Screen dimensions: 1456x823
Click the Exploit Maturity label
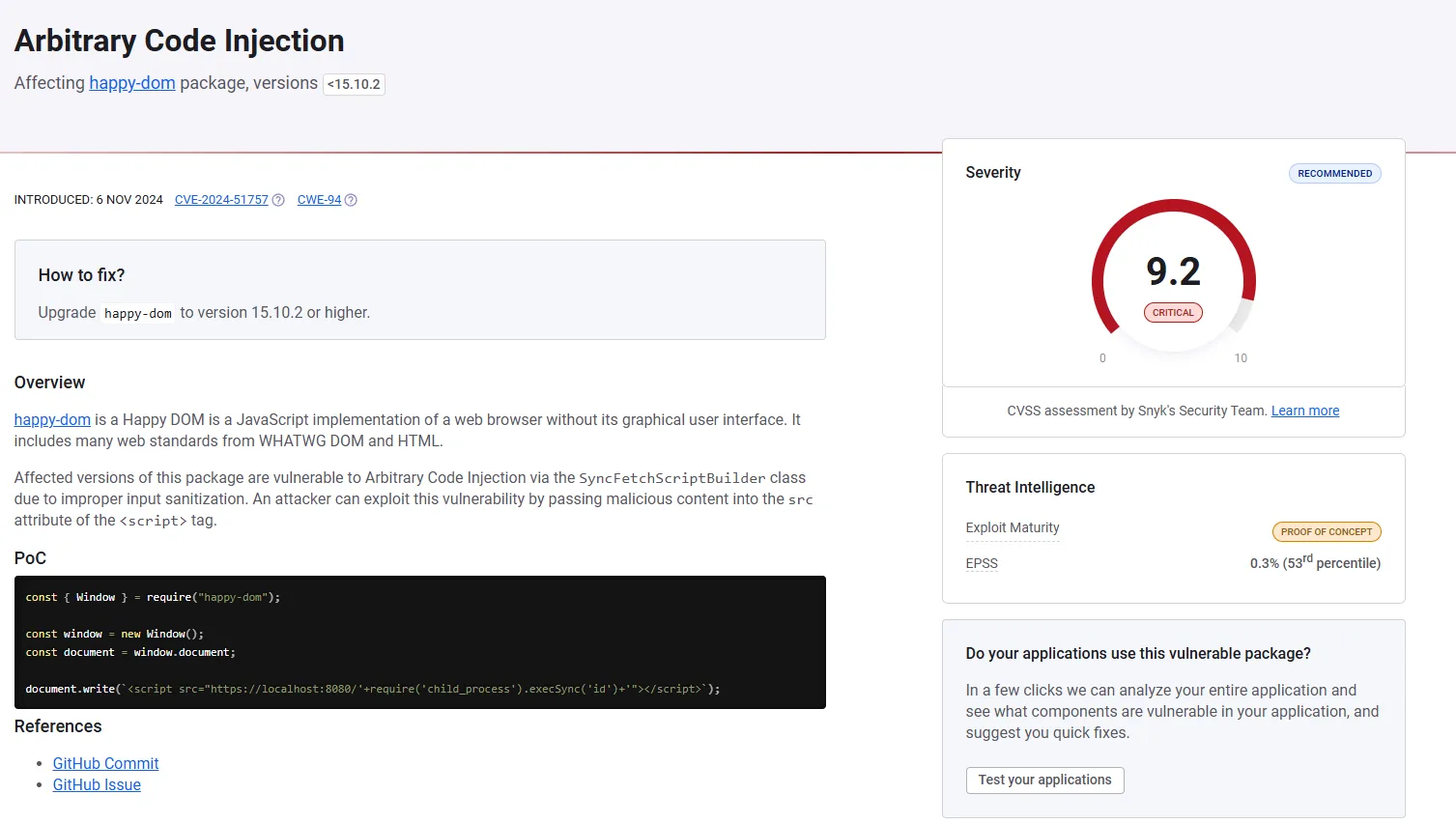(1013, 527)
